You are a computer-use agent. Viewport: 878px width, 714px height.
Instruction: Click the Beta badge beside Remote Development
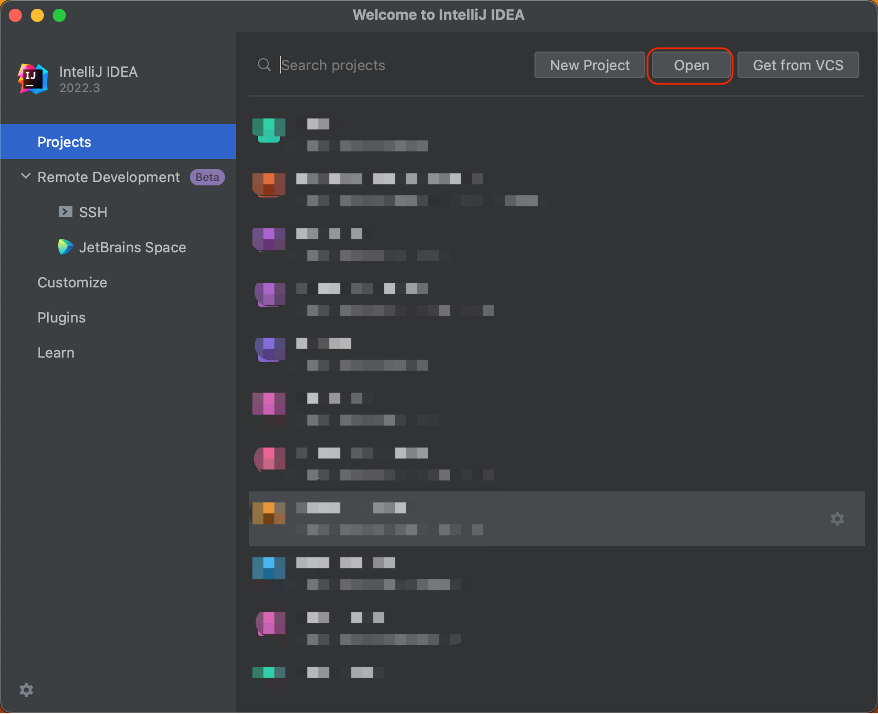click(207, 177)
